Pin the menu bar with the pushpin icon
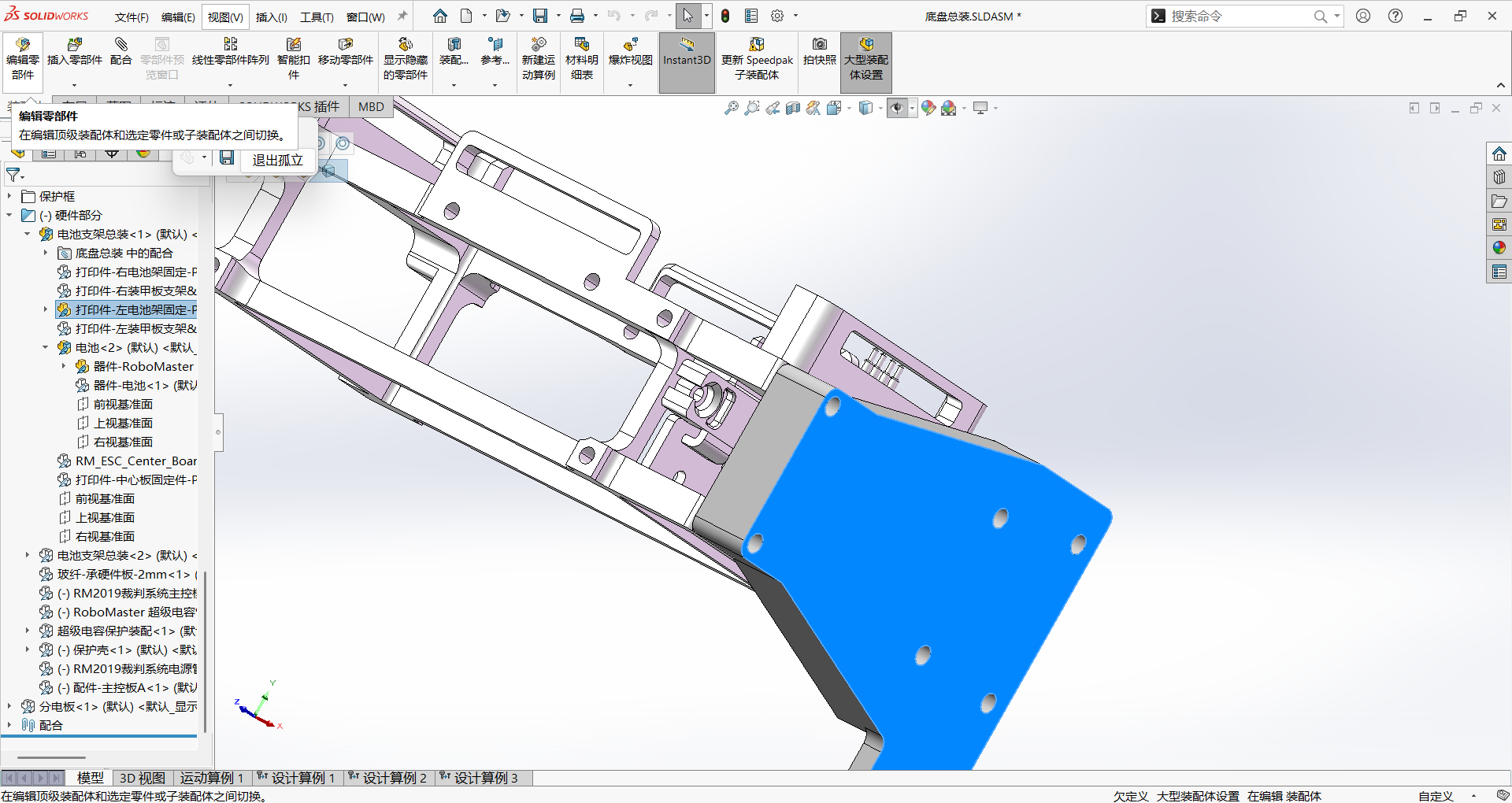Image resolution: width=1512 pixels, height=803 pixels. (x=402, y=16)
